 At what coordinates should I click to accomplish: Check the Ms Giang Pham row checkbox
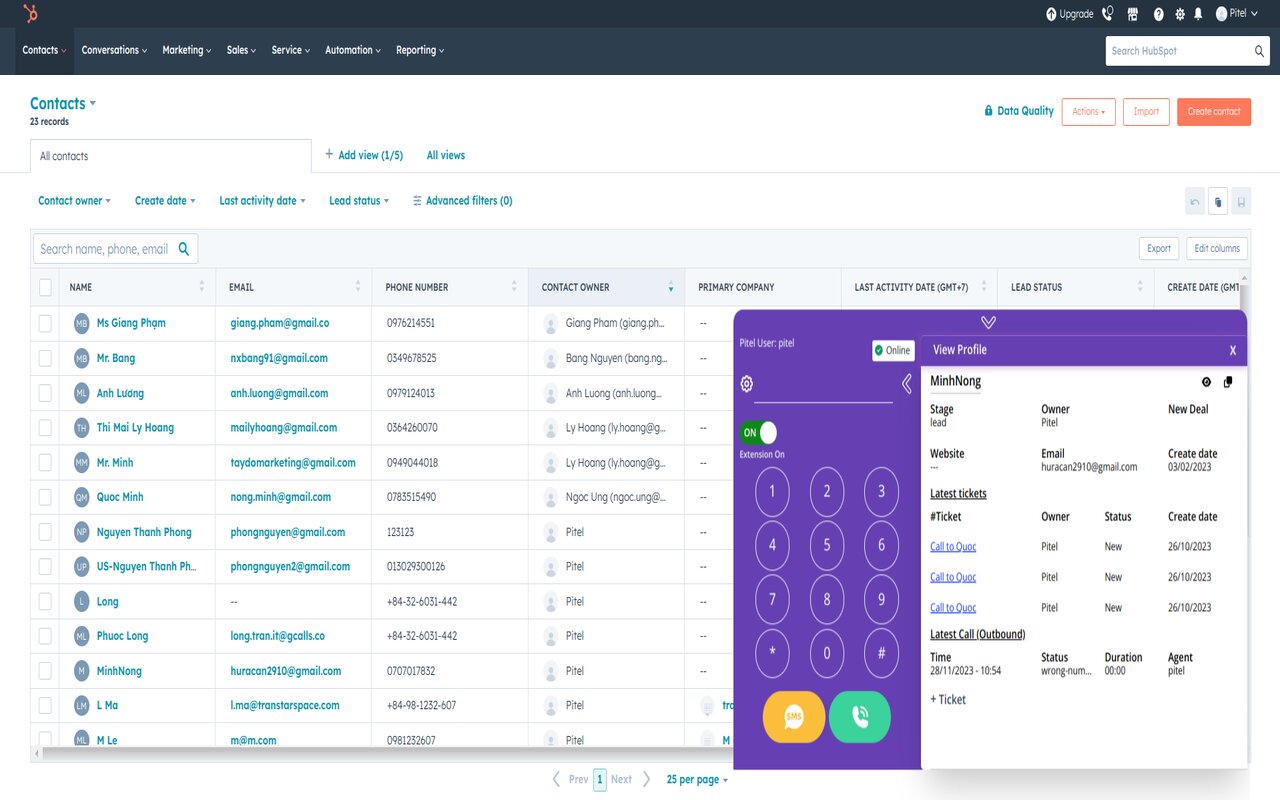point(45,324)
